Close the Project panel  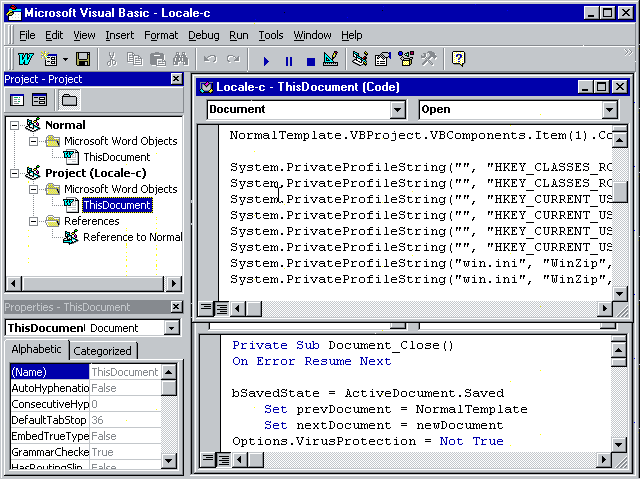[x=176, y=79]
